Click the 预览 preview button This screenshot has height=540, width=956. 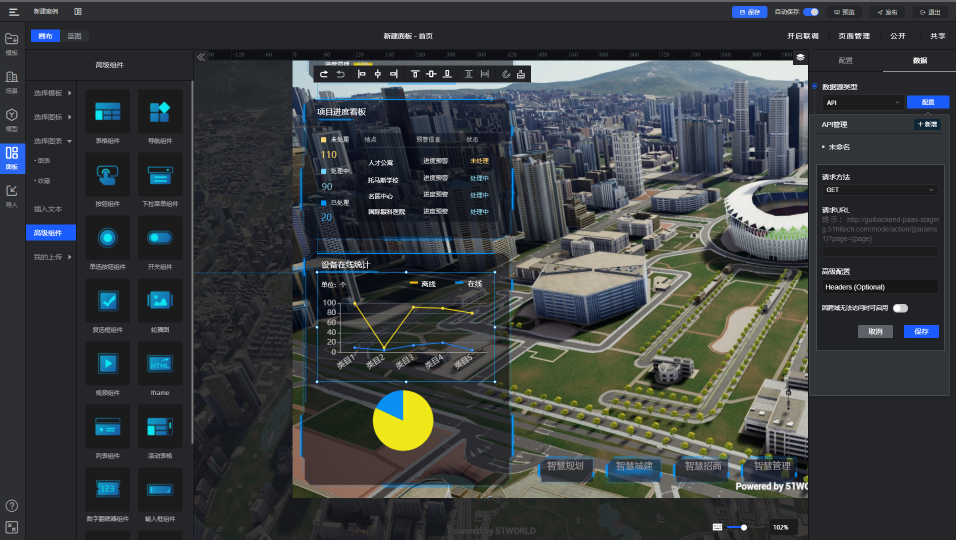coord(844,12)
